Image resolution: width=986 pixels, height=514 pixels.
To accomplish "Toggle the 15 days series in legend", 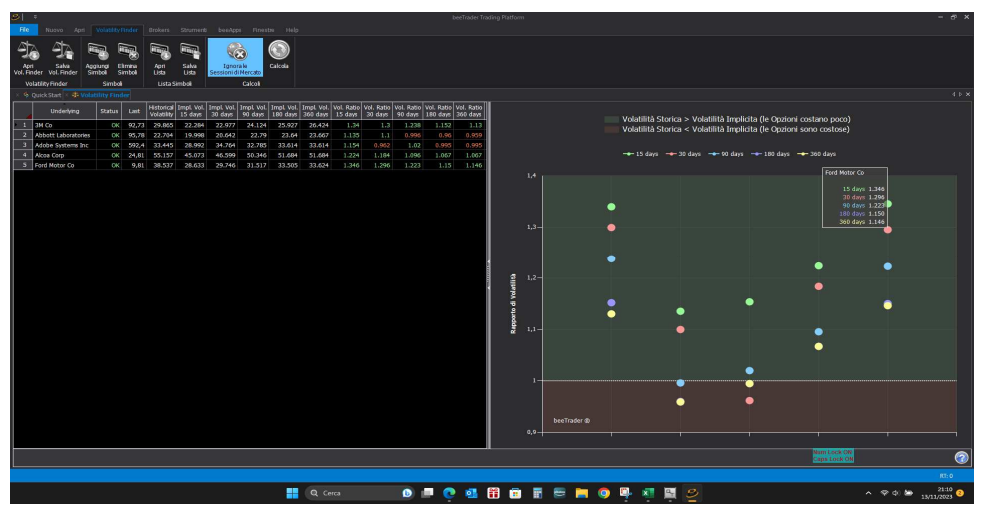I will (x=641, y=154).
